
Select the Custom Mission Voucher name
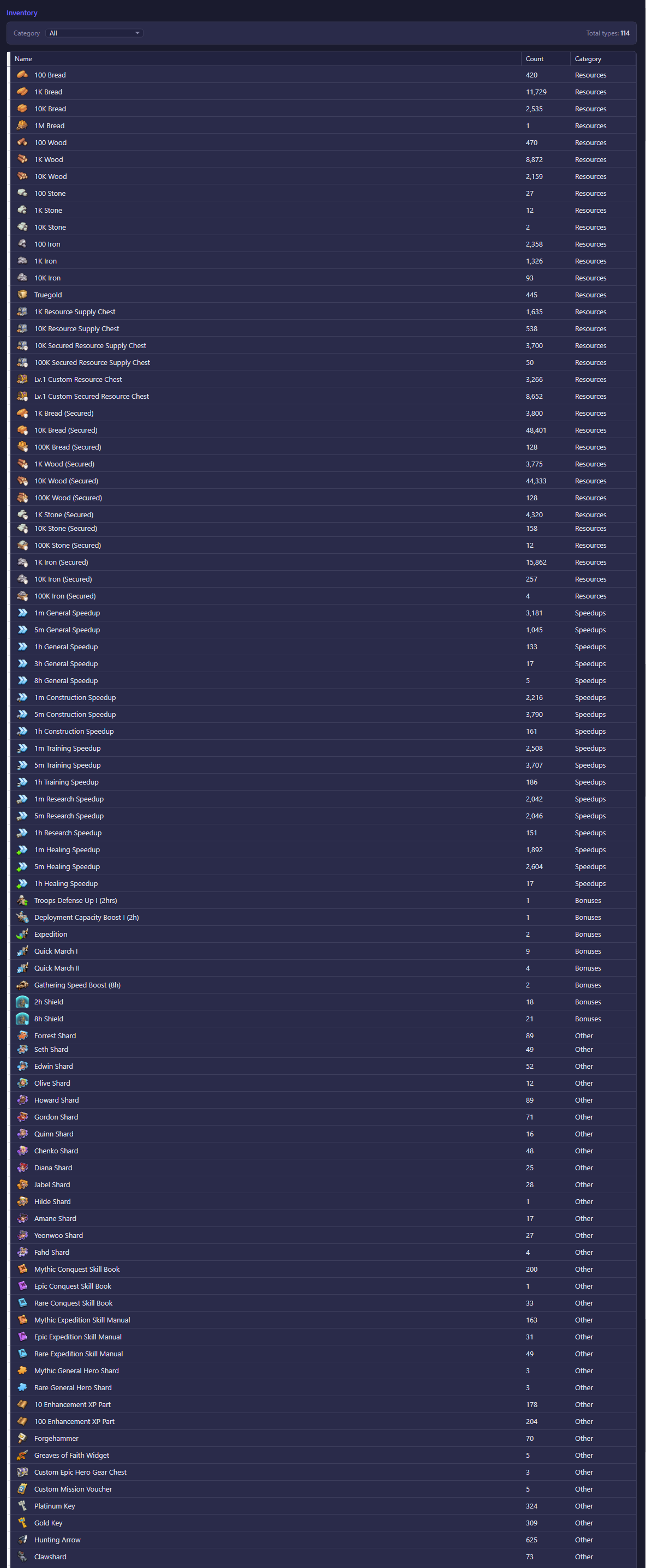[73, 1489]
